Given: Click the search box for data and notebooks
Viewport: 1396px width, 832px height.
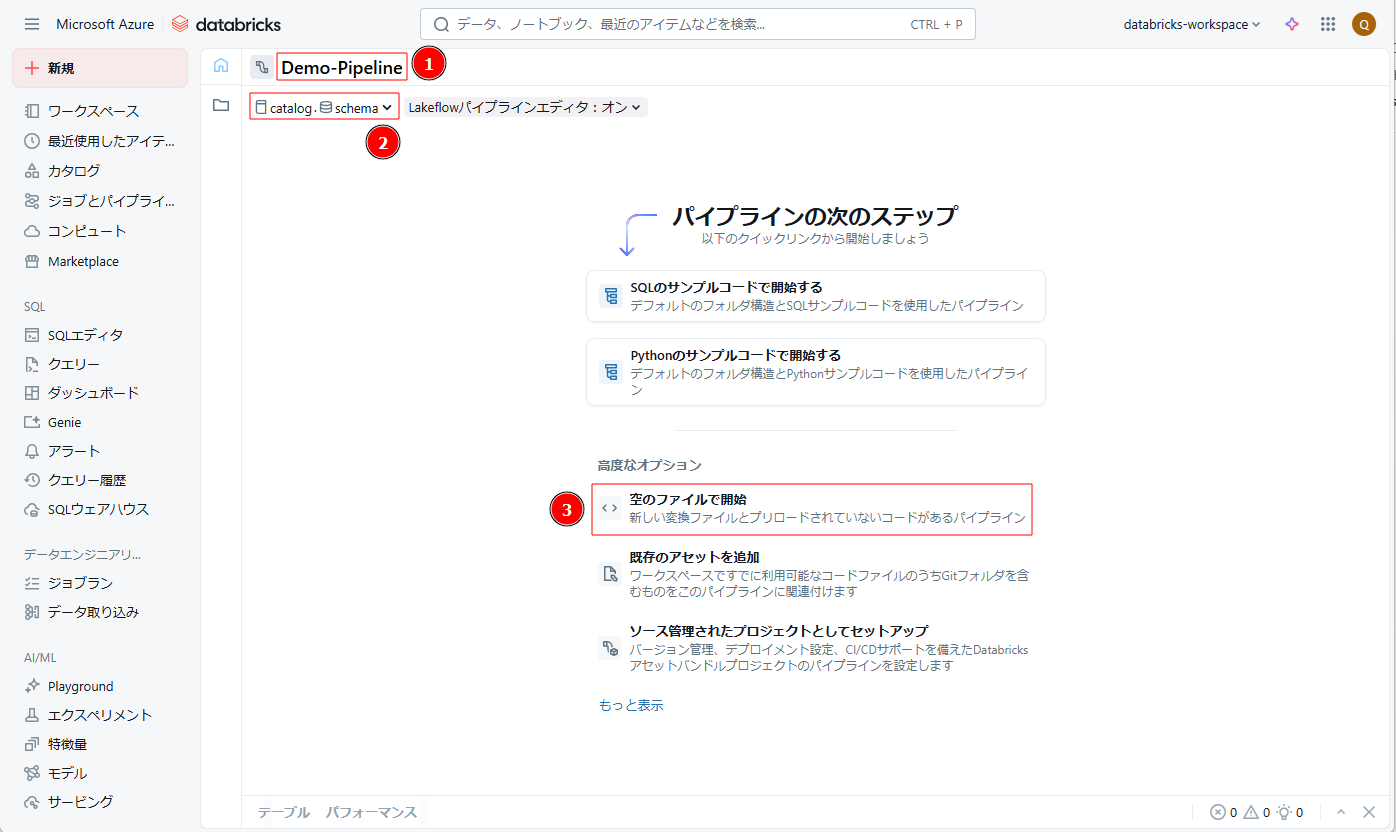Looking at the screenshot, I should [x=698, y=24].
